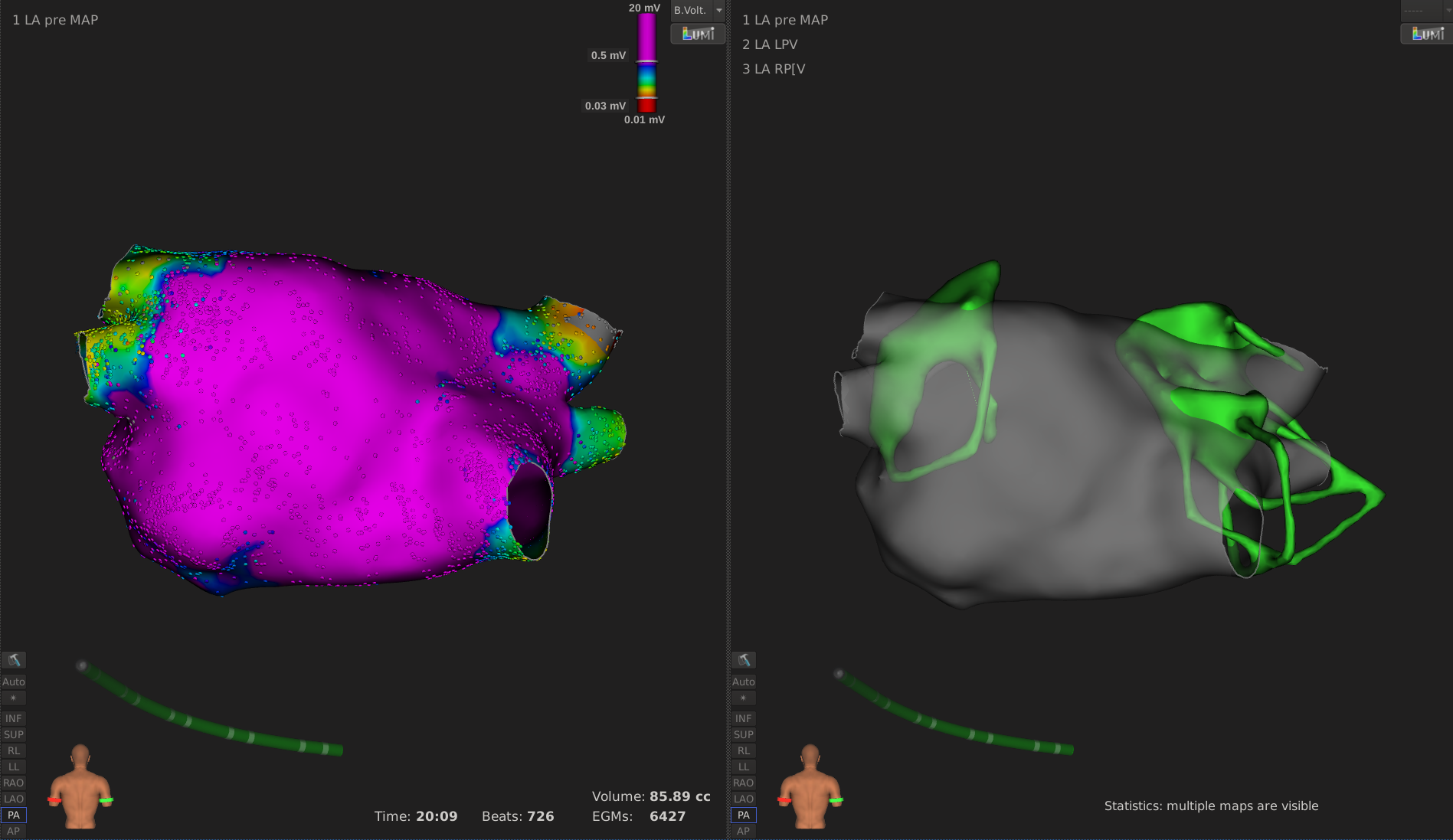Click the asterisk button in right panel
Screen dimensions: 1453x840
[744, 698]
